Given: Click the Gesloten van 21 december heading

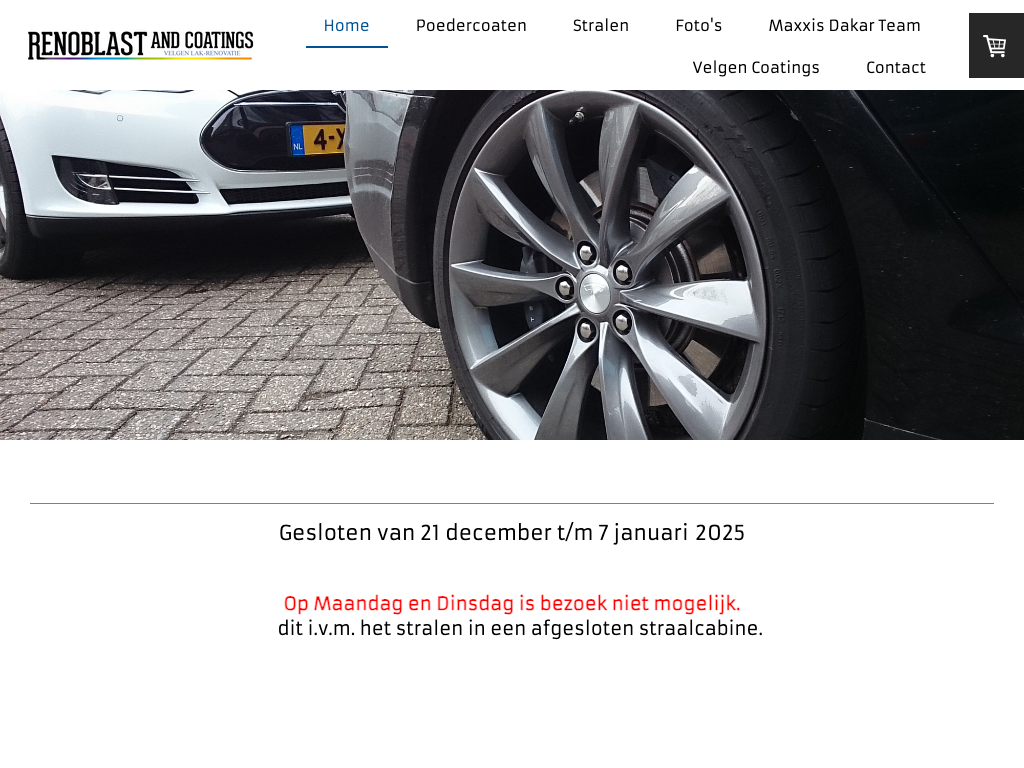Looking at the screenshot, I should (512, 533).
